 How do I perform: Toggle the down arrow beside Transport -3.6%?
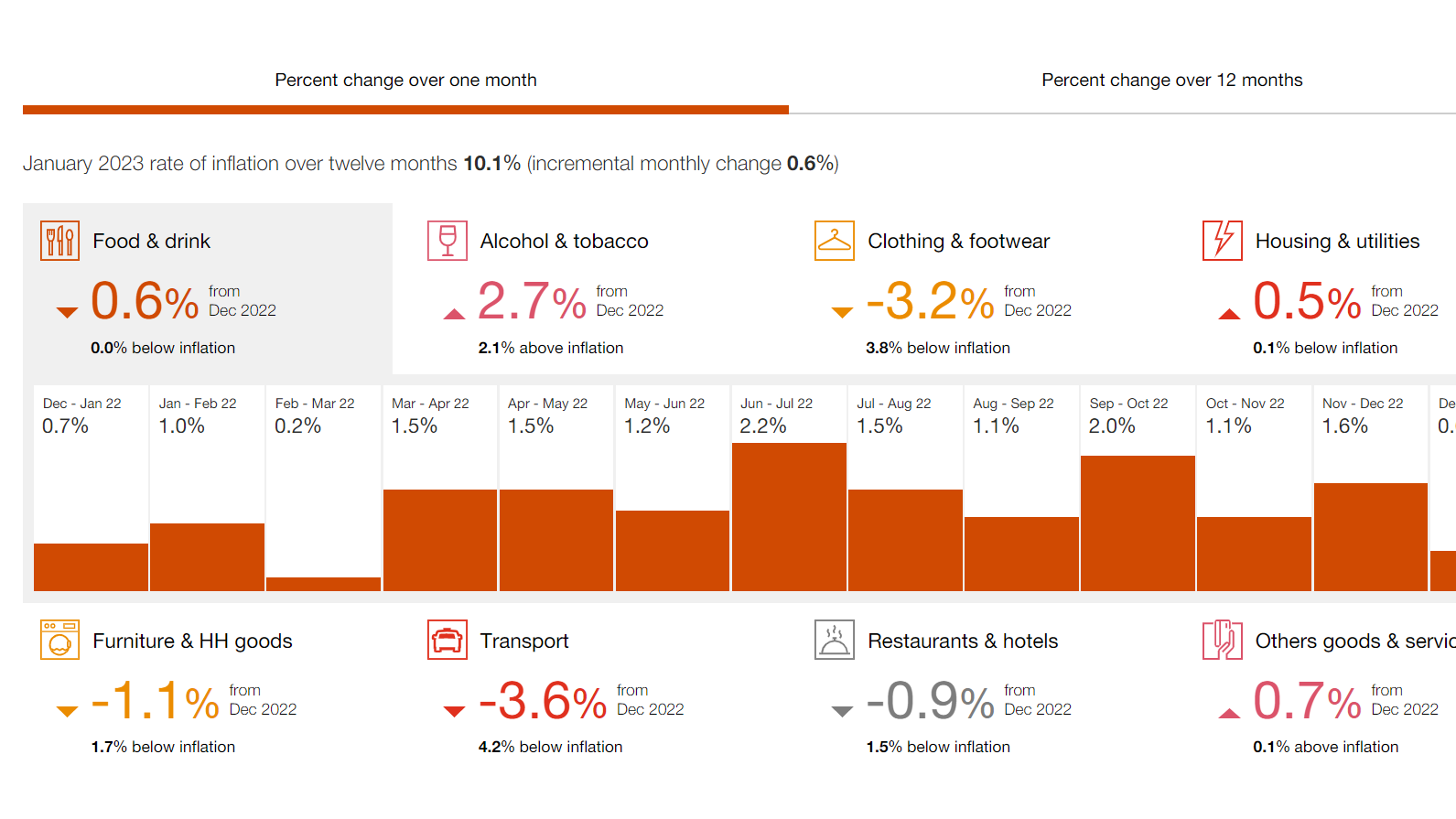(x=453, y=710)
